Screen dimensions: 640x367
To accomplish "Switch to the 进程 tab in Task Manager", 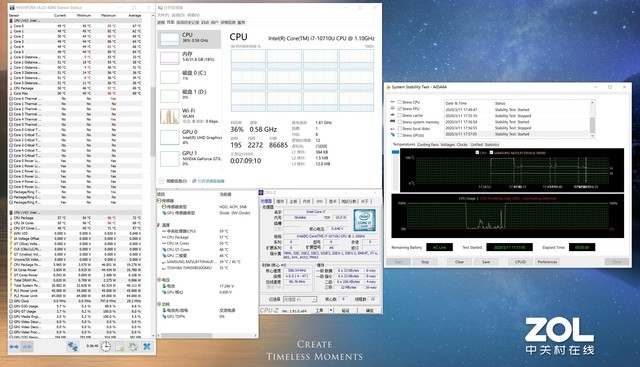I will click(x=161, y=22).
